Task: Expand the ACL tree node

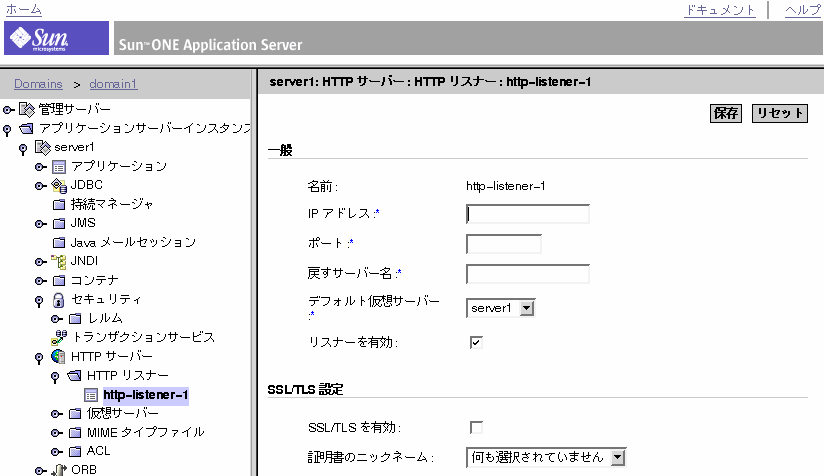Action: [57, 452]
